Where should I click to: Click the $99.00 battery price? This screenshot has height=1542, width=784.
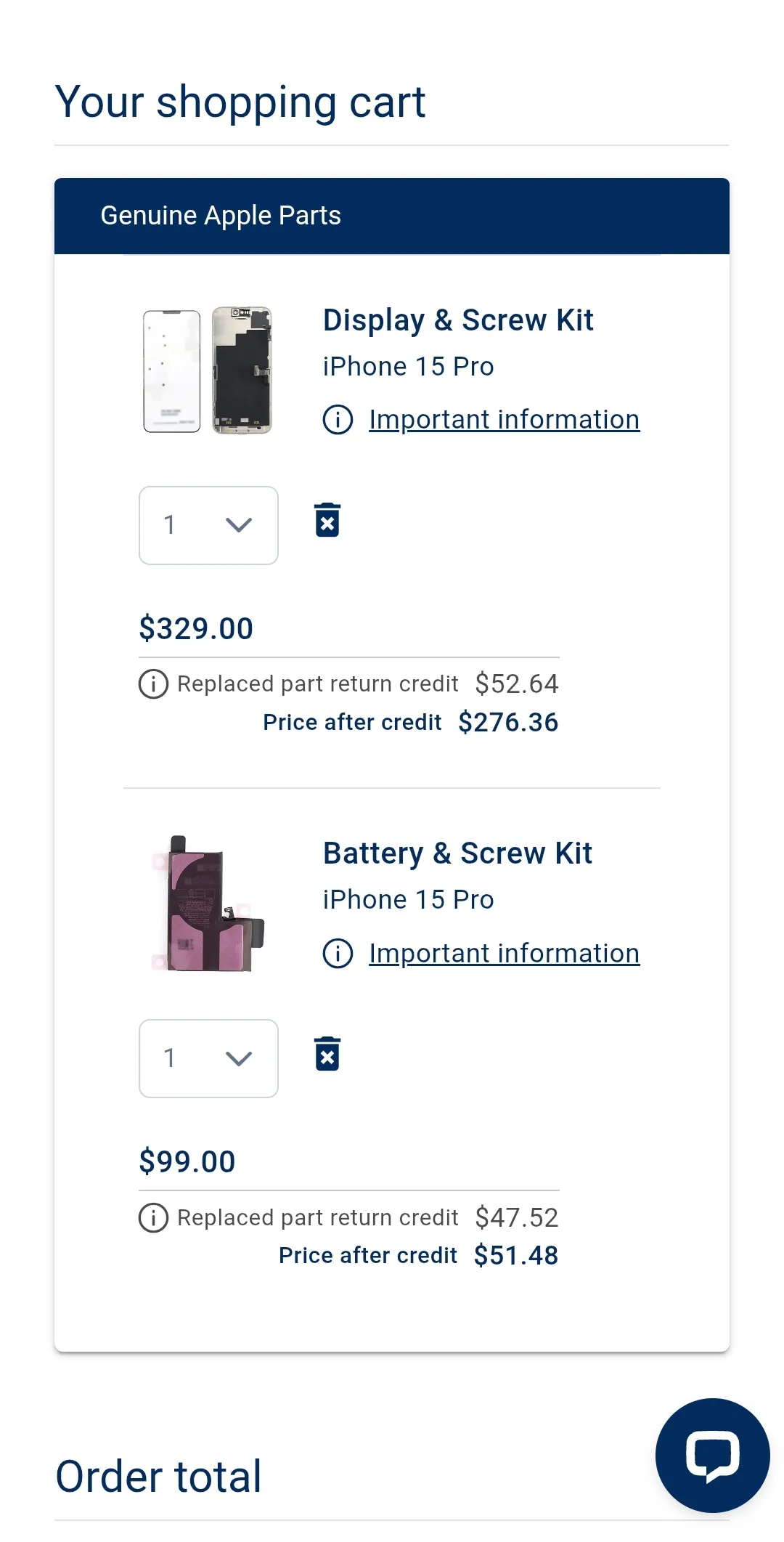[x=187, y=1162]
